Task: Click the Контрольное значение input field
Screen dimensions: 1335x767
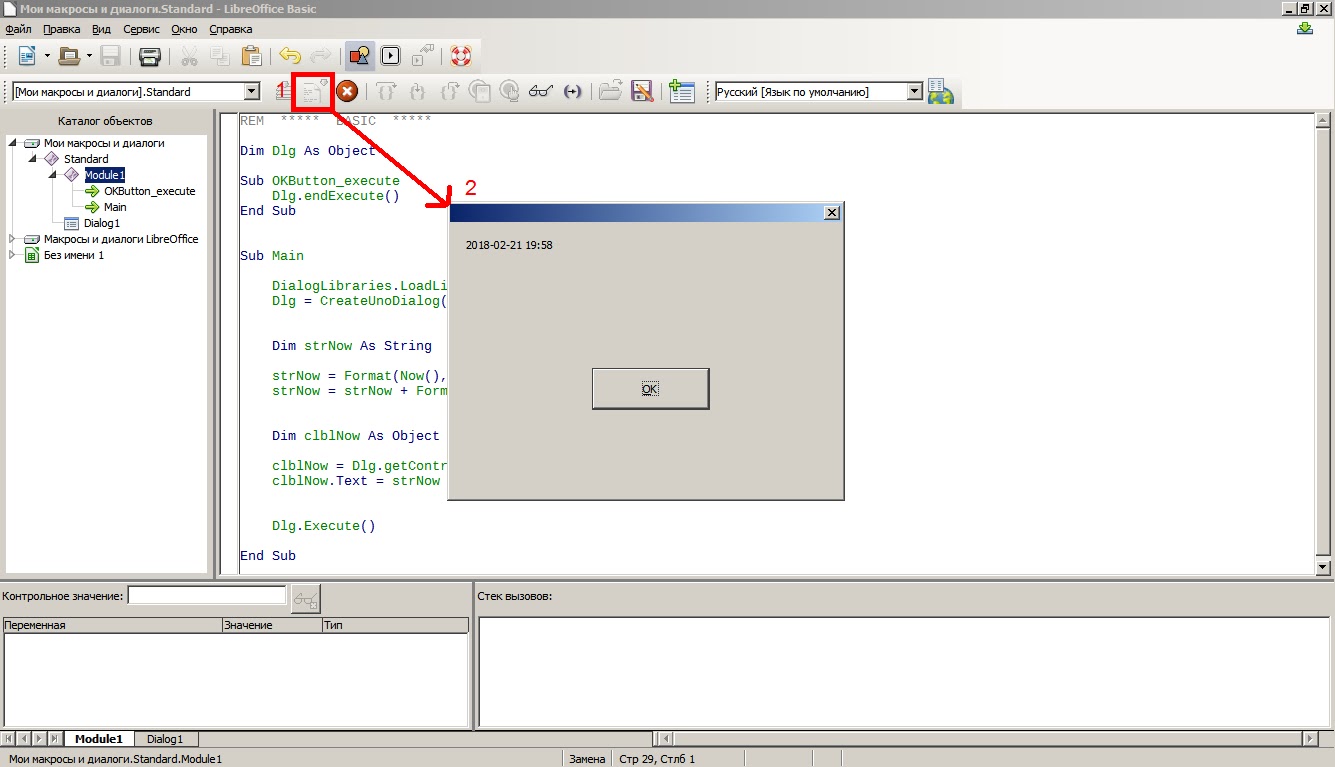Action: coord(207,596)
